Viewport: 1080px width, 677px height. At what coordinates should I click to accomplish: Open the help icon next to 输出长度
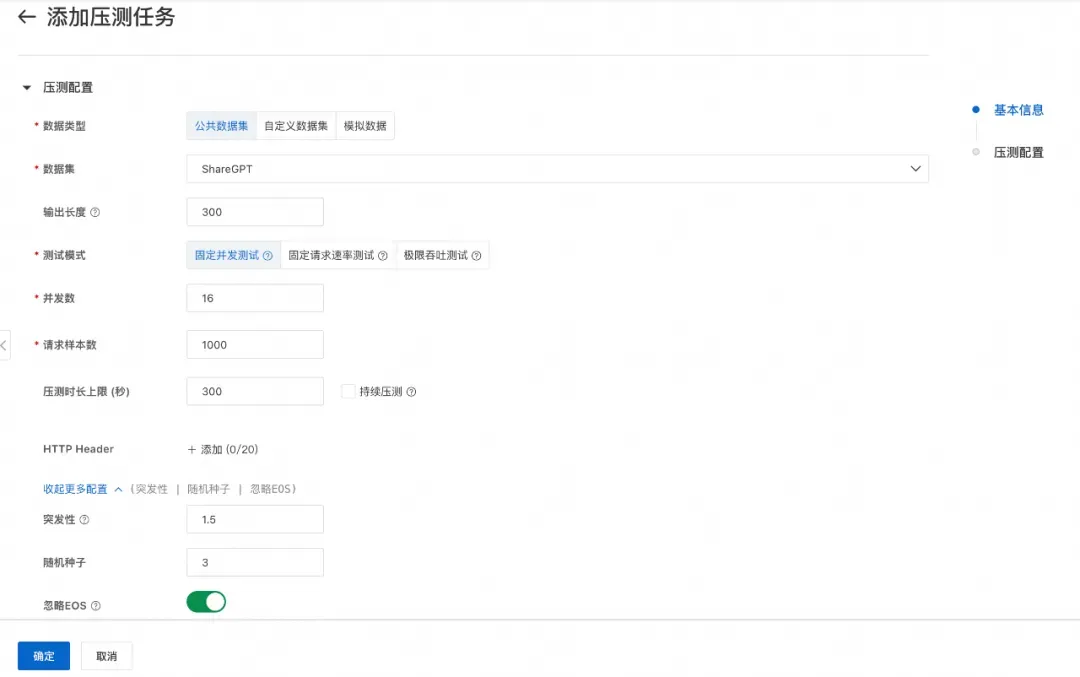click(x=97, y=211)
